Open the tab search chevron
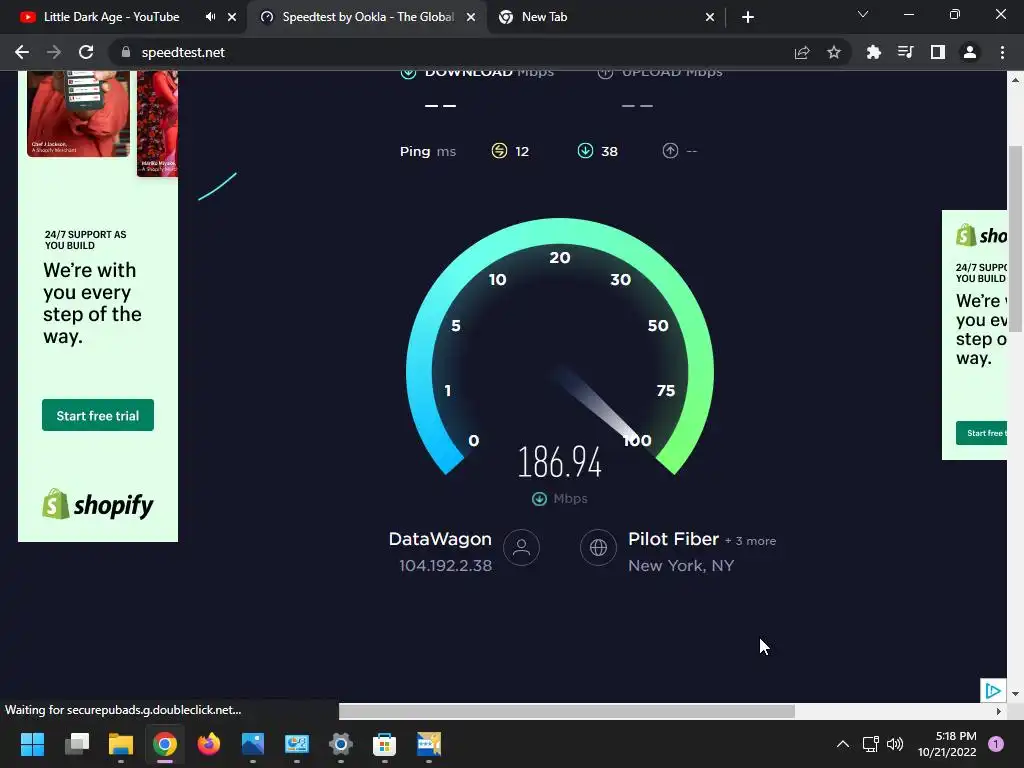 863,14
